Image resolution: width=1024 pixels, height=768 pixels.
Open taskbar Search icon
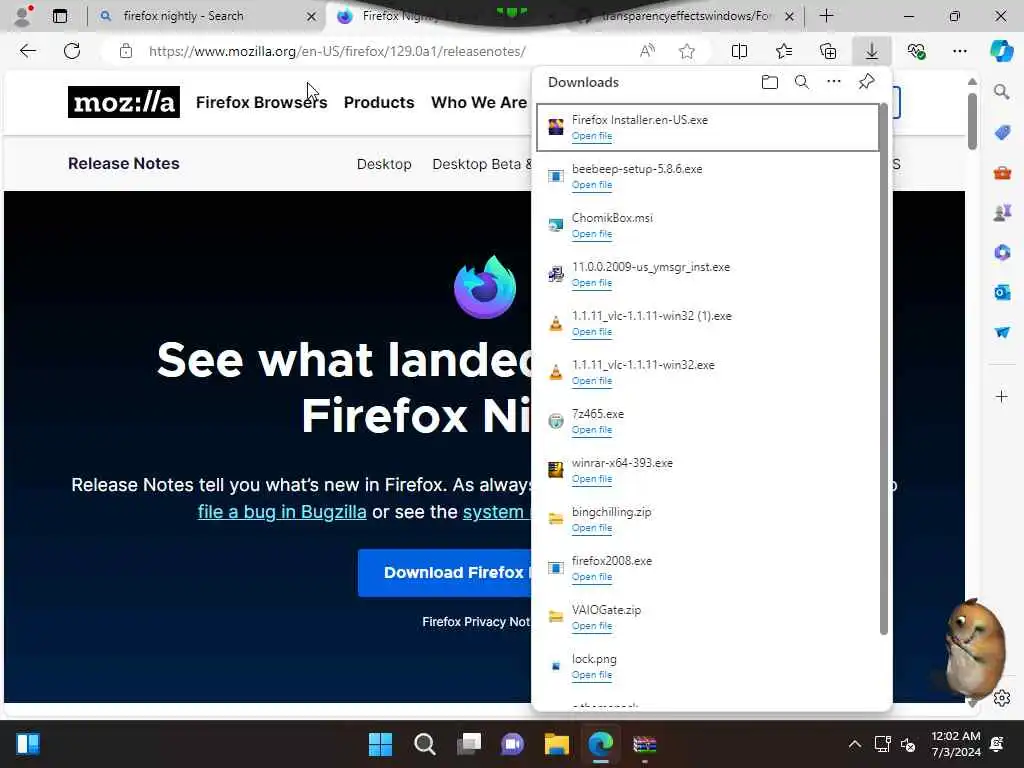point(424,744)
